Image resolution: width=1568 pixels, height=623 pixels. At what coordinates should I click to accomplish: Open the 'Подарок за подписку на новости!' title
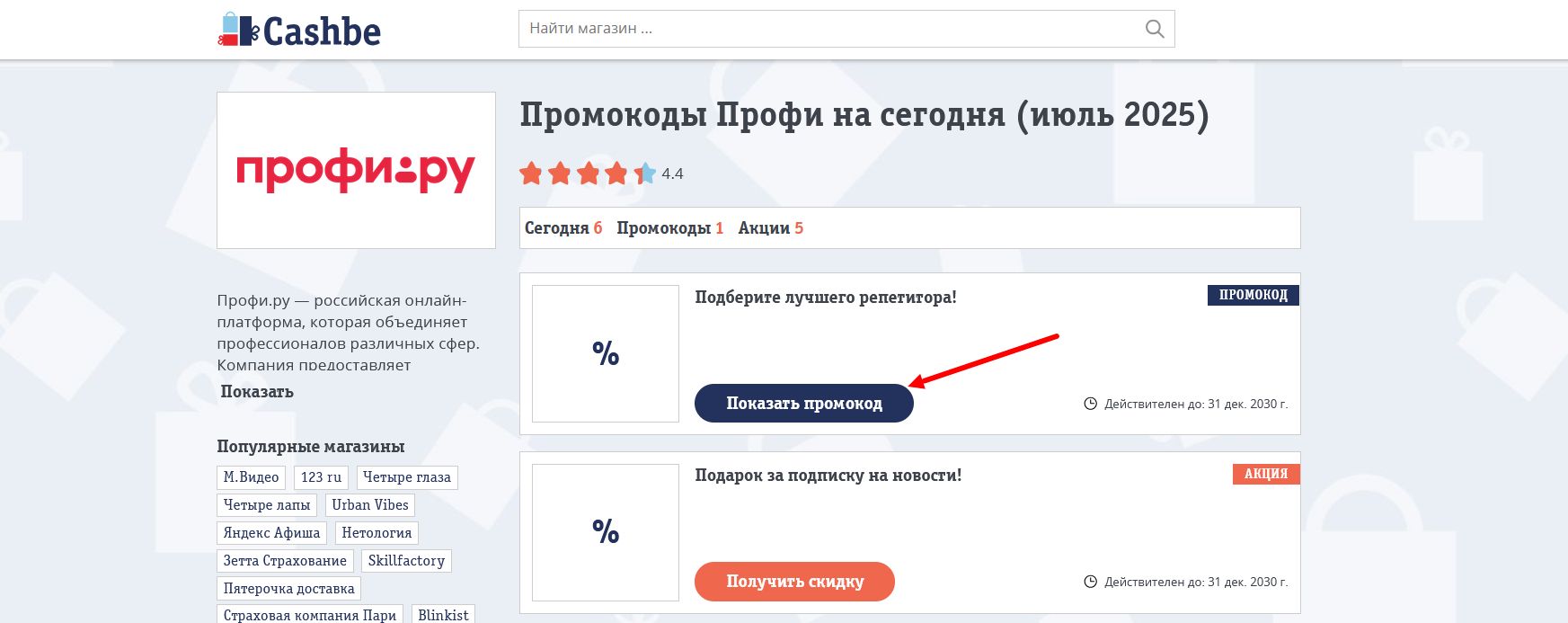828,476
